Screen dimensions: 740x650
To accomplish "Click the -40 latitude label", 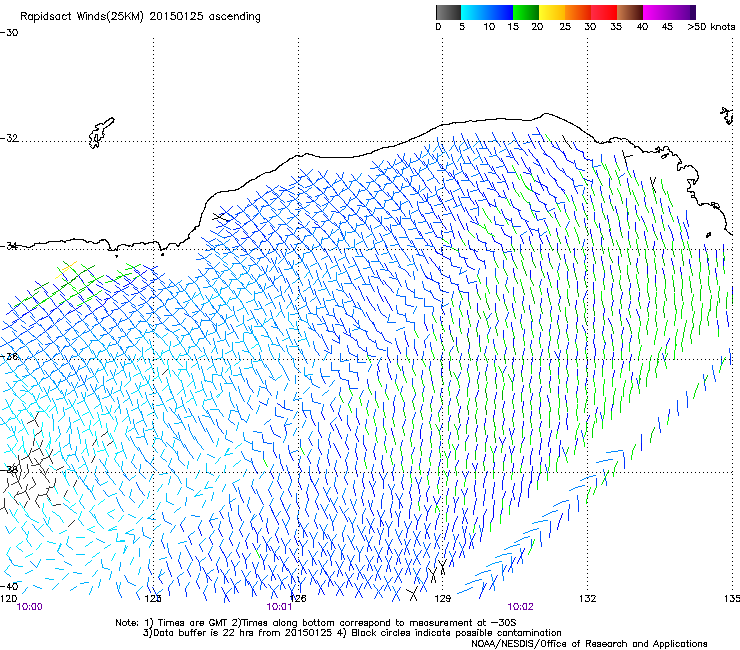I will pos(9,586).
